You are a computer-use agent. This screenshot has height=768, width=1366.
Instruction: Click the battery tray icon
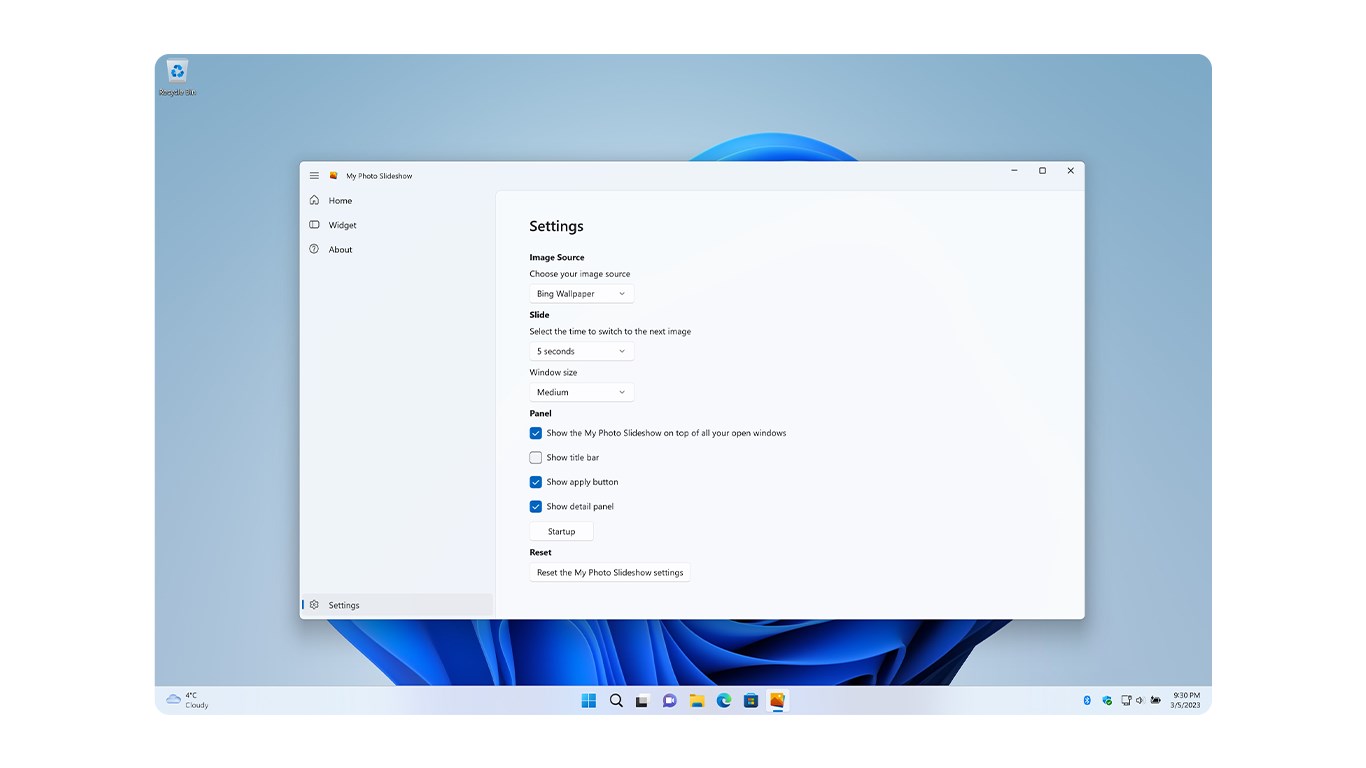1156,700
